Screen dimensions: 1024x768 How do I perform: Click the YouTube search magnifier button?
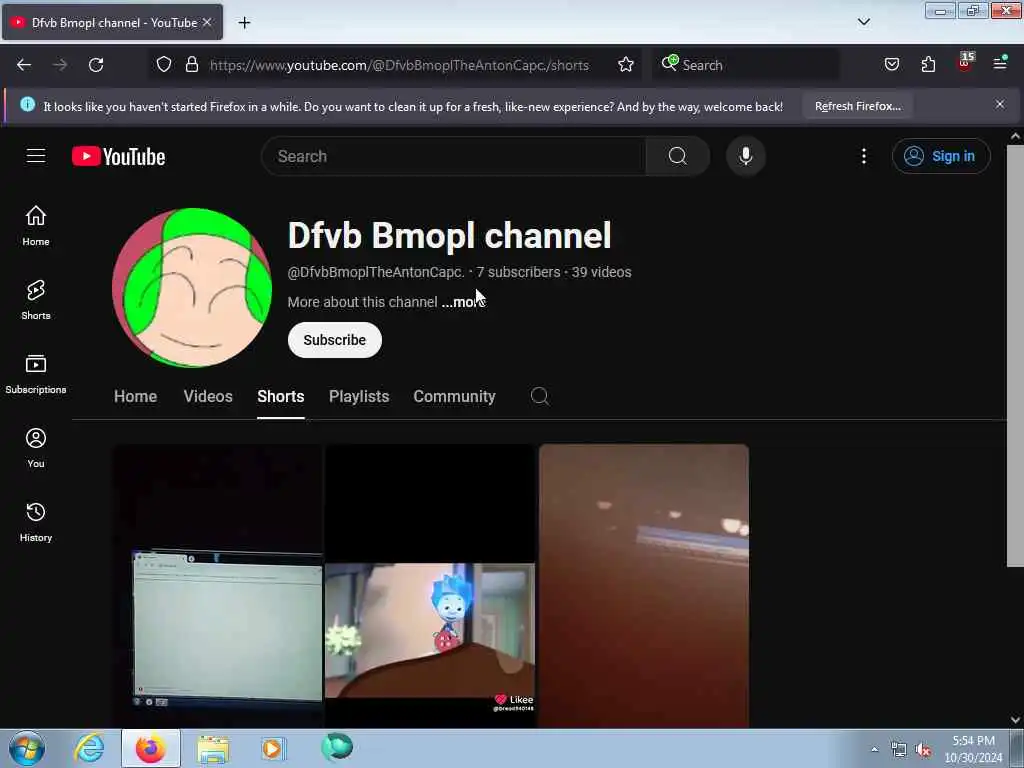(677, 156)
